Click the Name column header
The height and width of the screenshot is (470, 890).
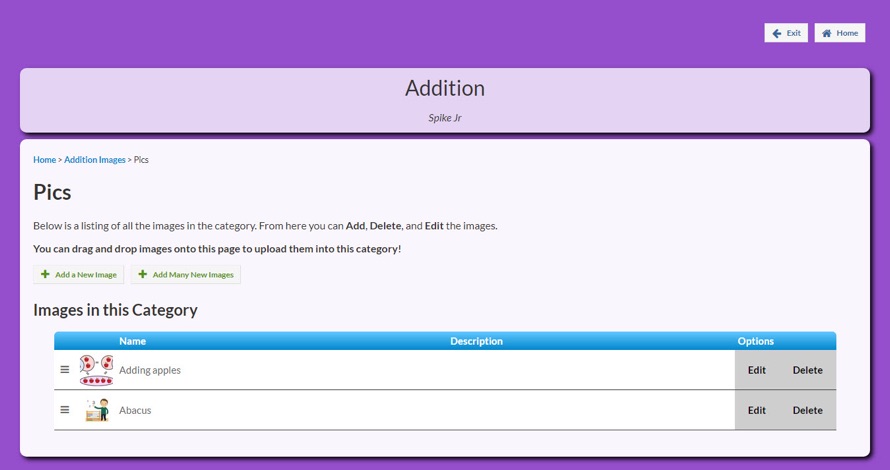tap(132, 341)
